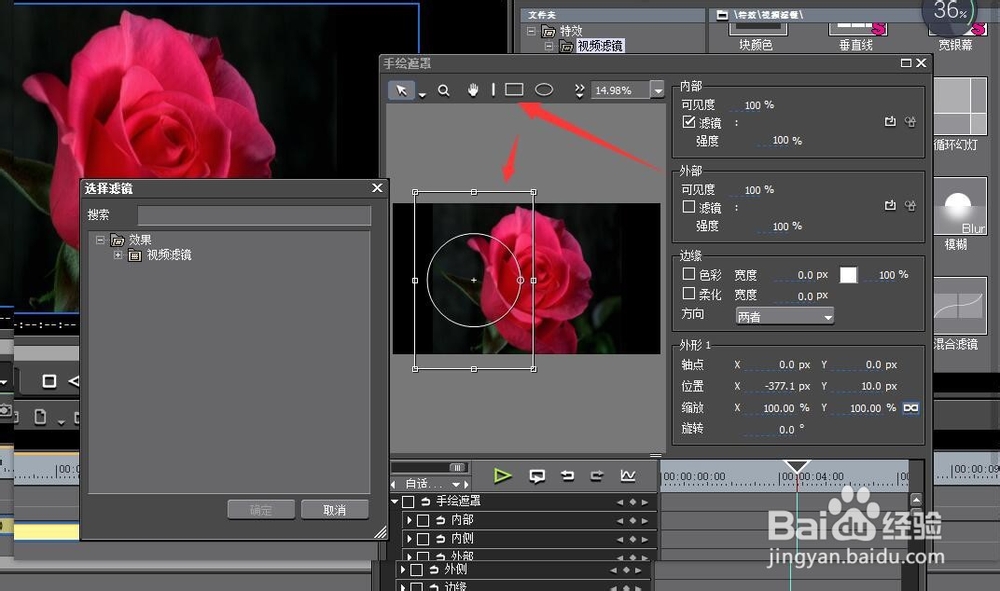
Task: Expand more mask tools chevron
Action: 579,91
